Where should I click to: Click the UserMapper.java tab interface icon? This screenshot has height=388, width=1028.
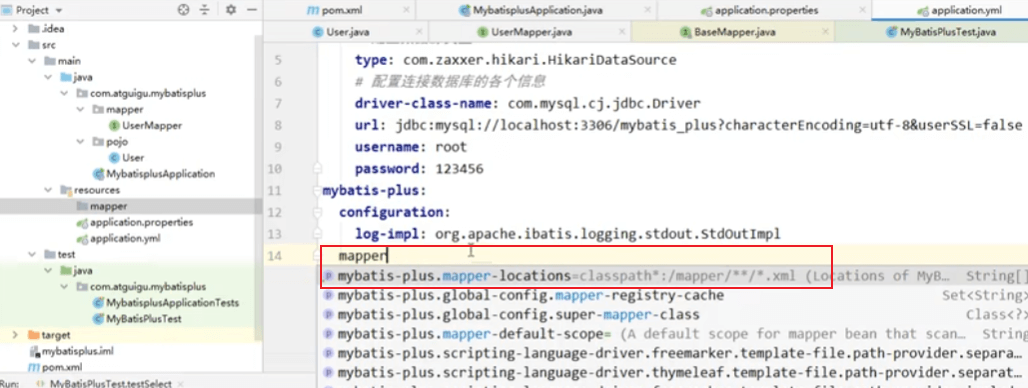coord(483,31)
